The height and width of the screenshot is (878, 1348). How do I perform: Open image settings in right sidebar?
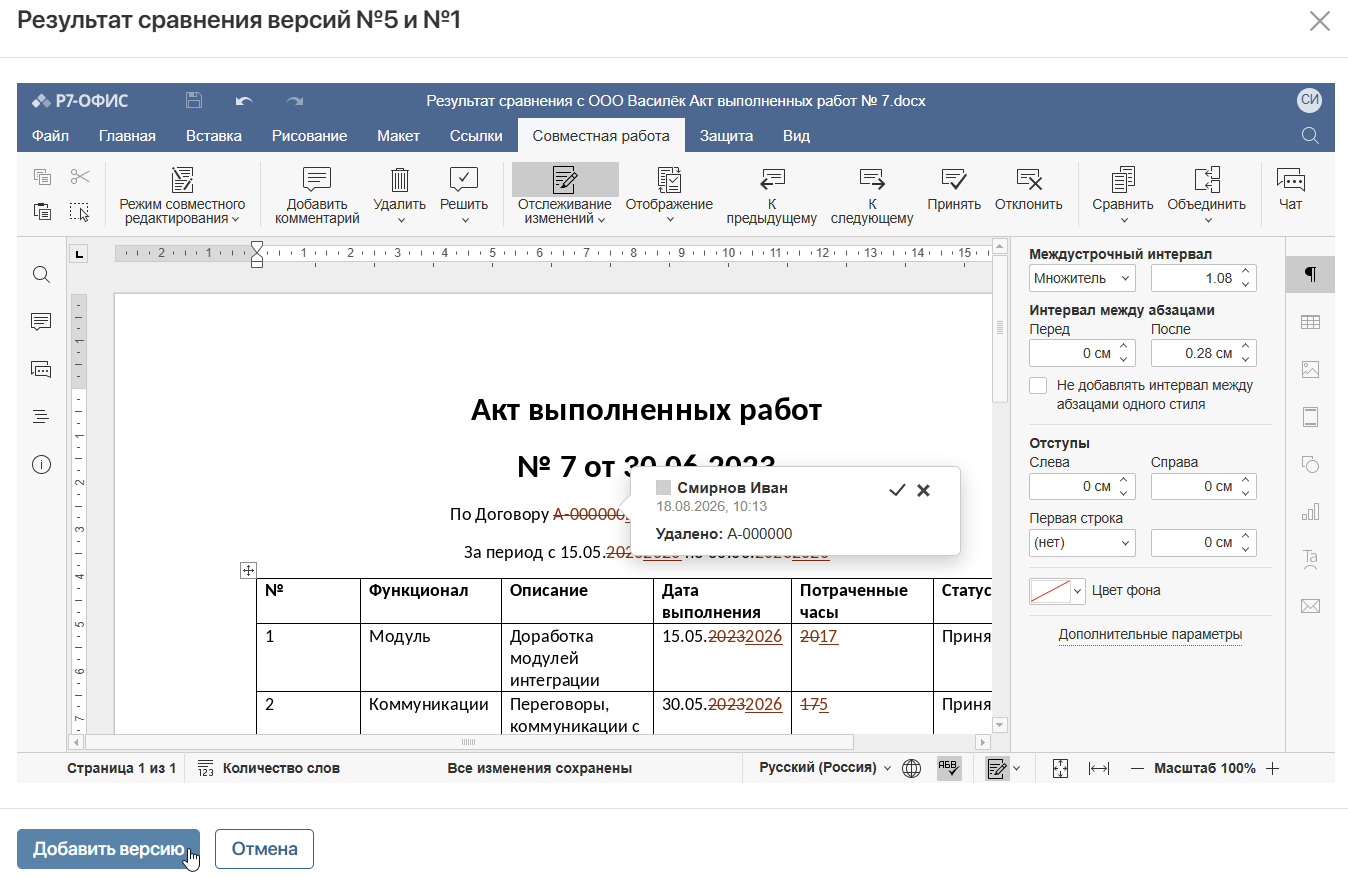point(1310,369)
